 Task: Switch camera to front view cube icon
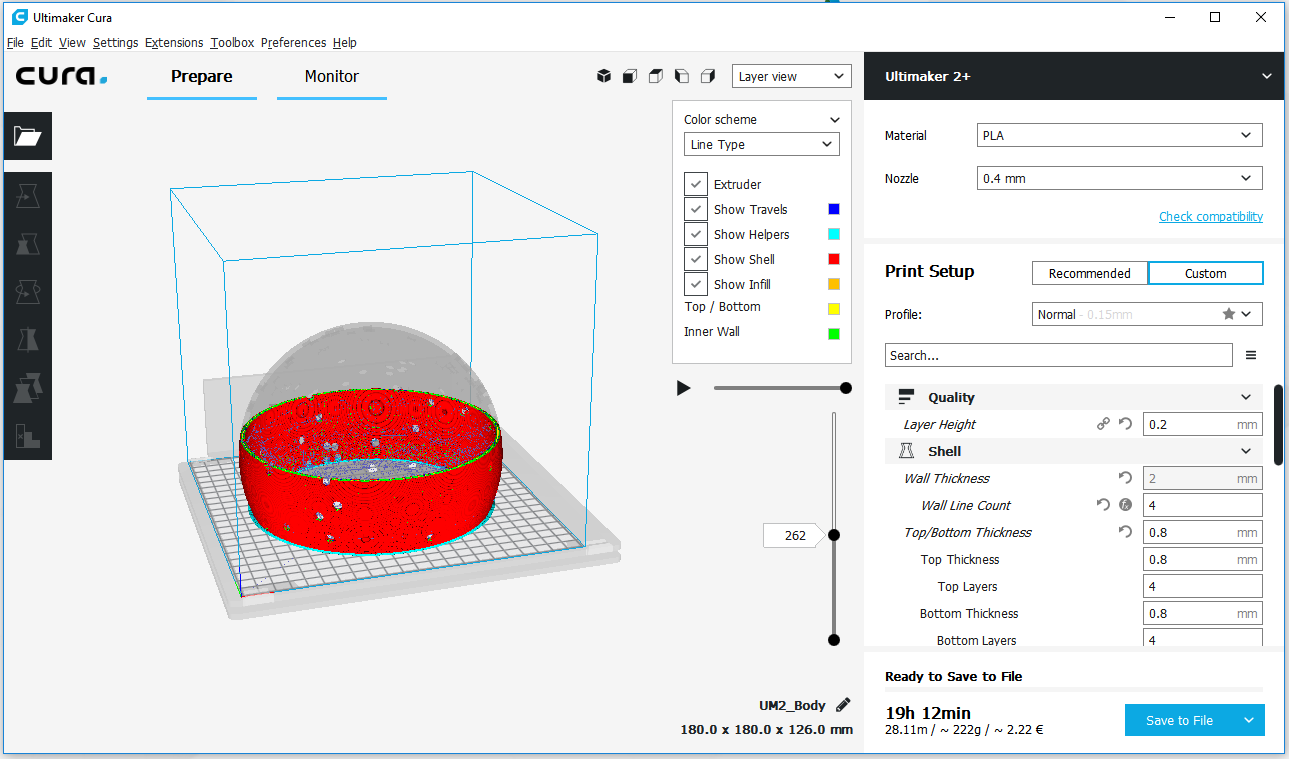pyautogui.click(x=629, y=75)
